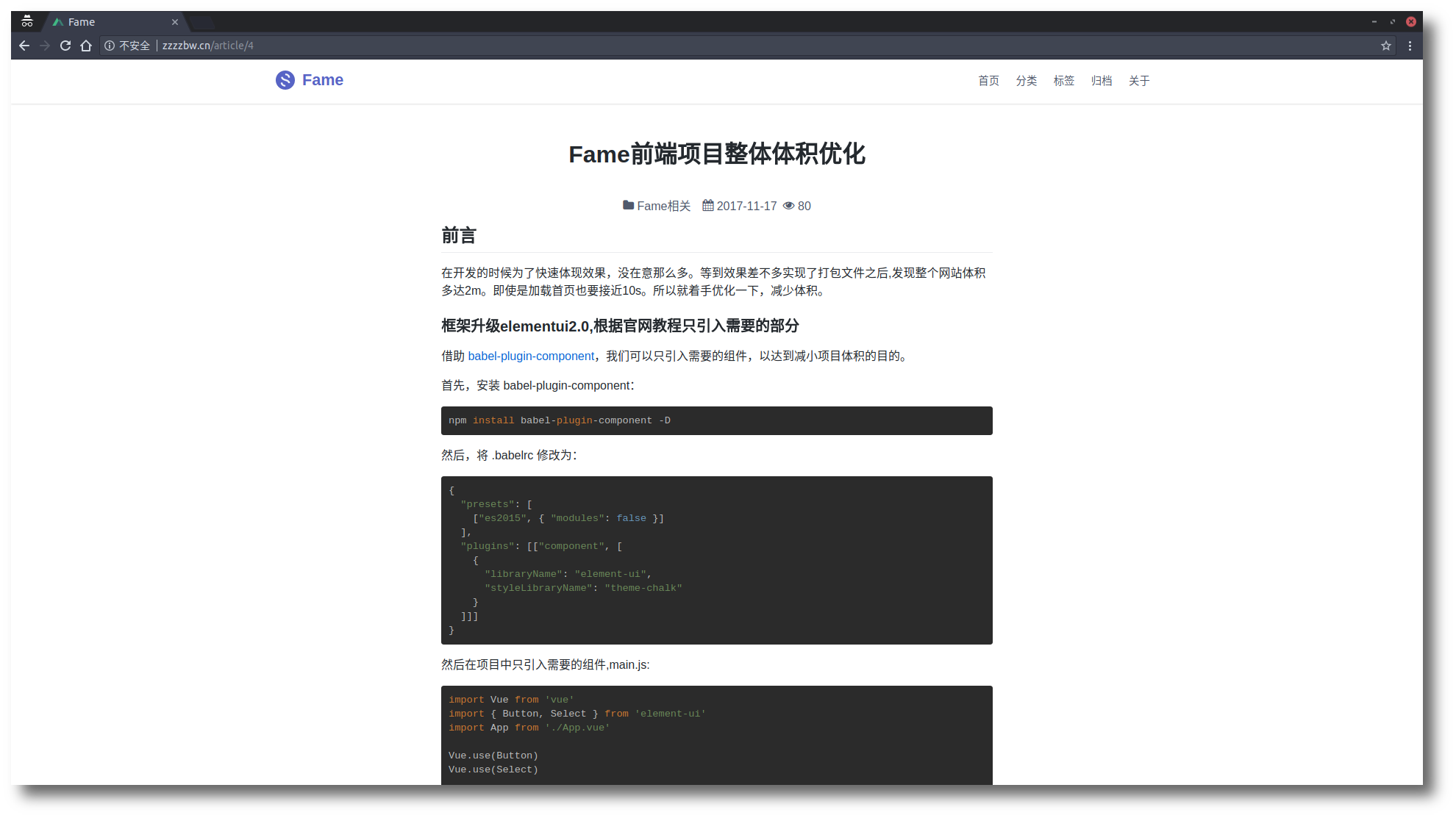Click the Fame logo icon
Viewport: 1456px width, 818px height.
pos(285,80)
